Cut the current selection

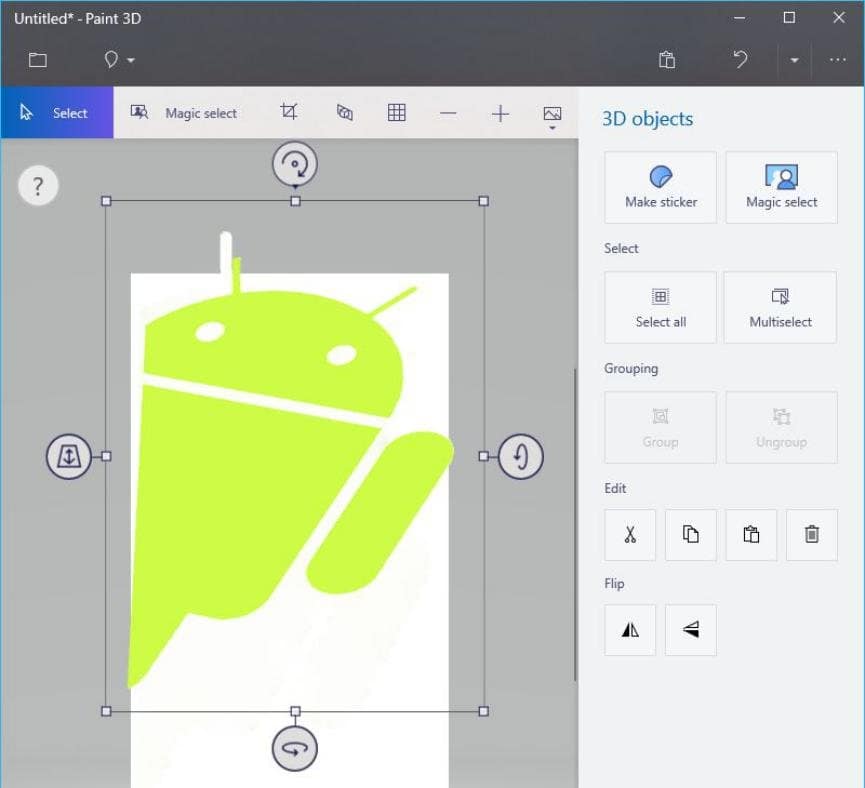[629, 534]
